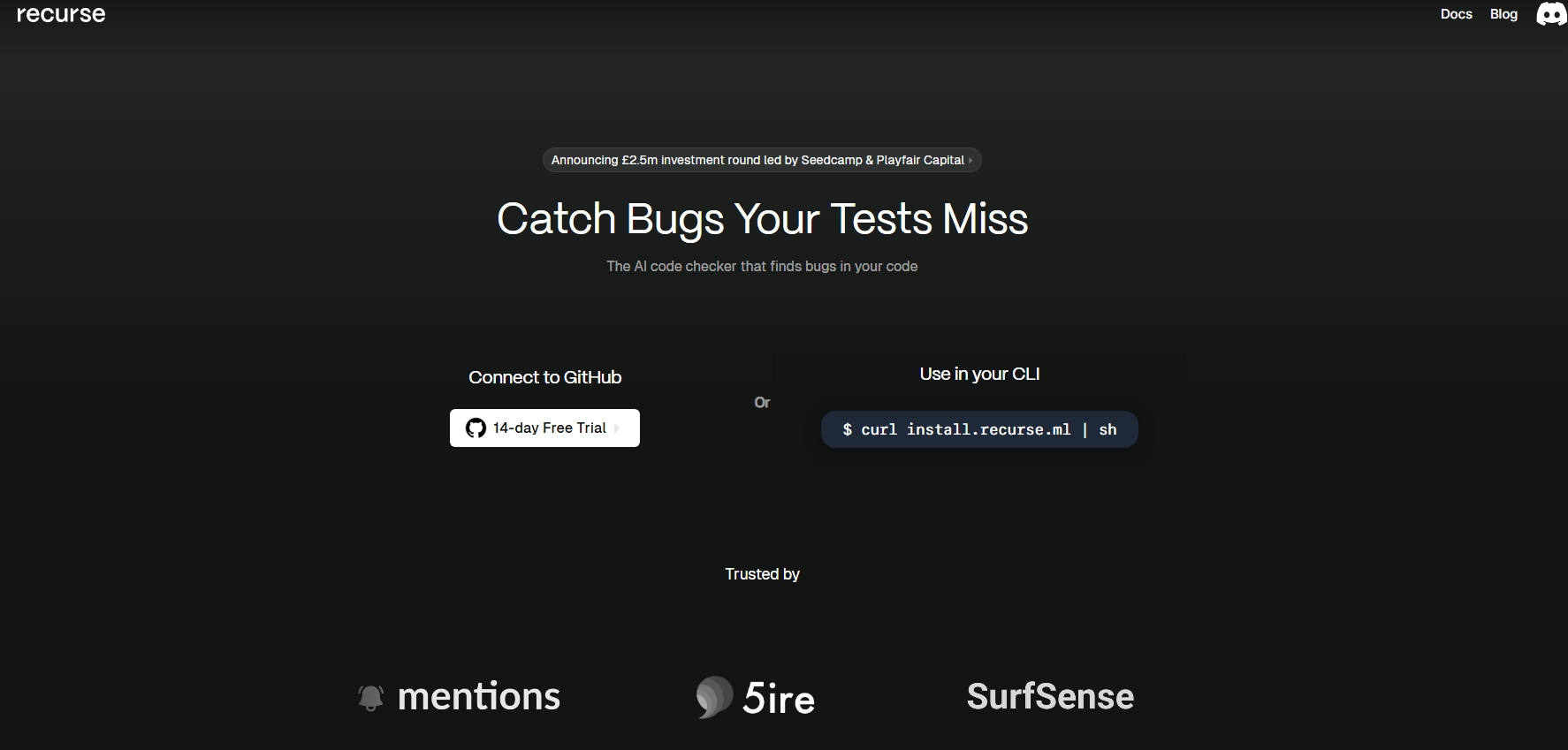Click the mentions wordmark text

[479, 697]
